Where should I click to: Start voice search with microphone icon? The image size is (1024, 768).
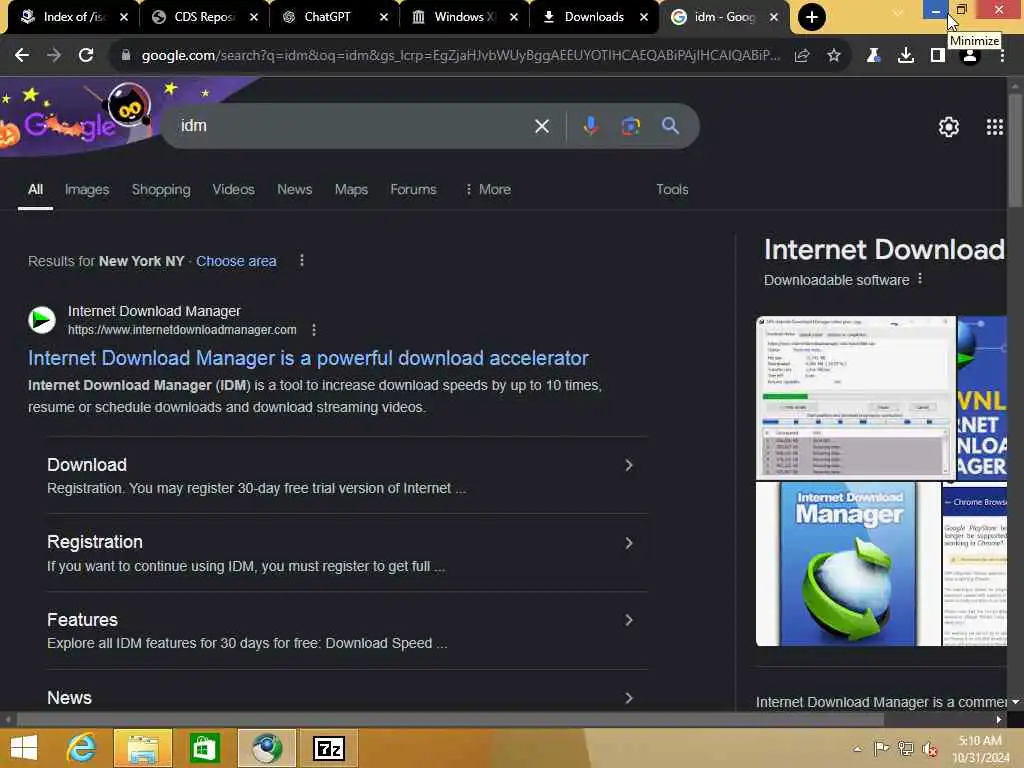click(590, 126)
